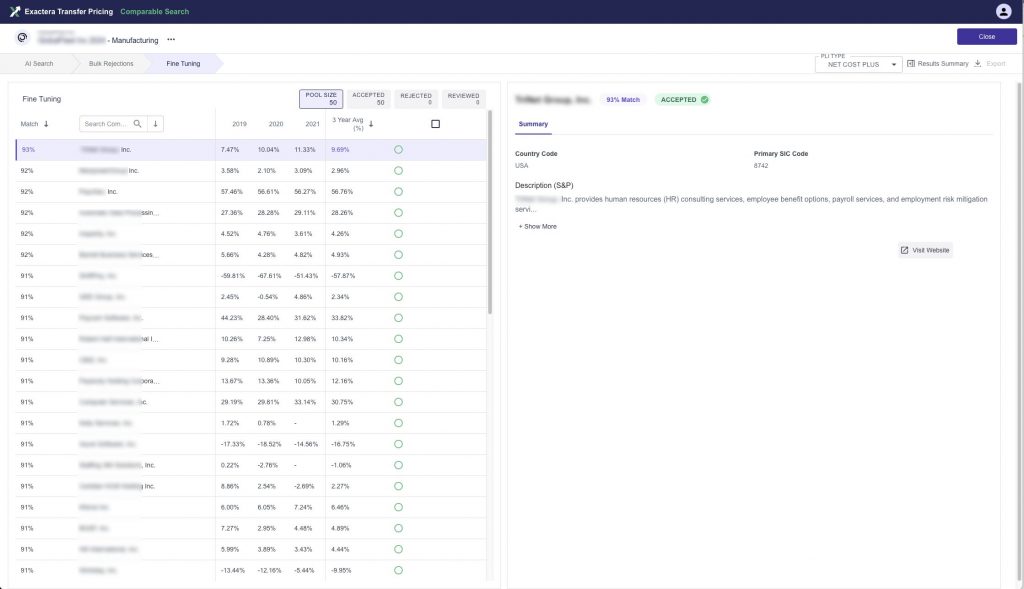
Task: Toggle the review circle on the last visible row
Action: [x=398, y=569]
